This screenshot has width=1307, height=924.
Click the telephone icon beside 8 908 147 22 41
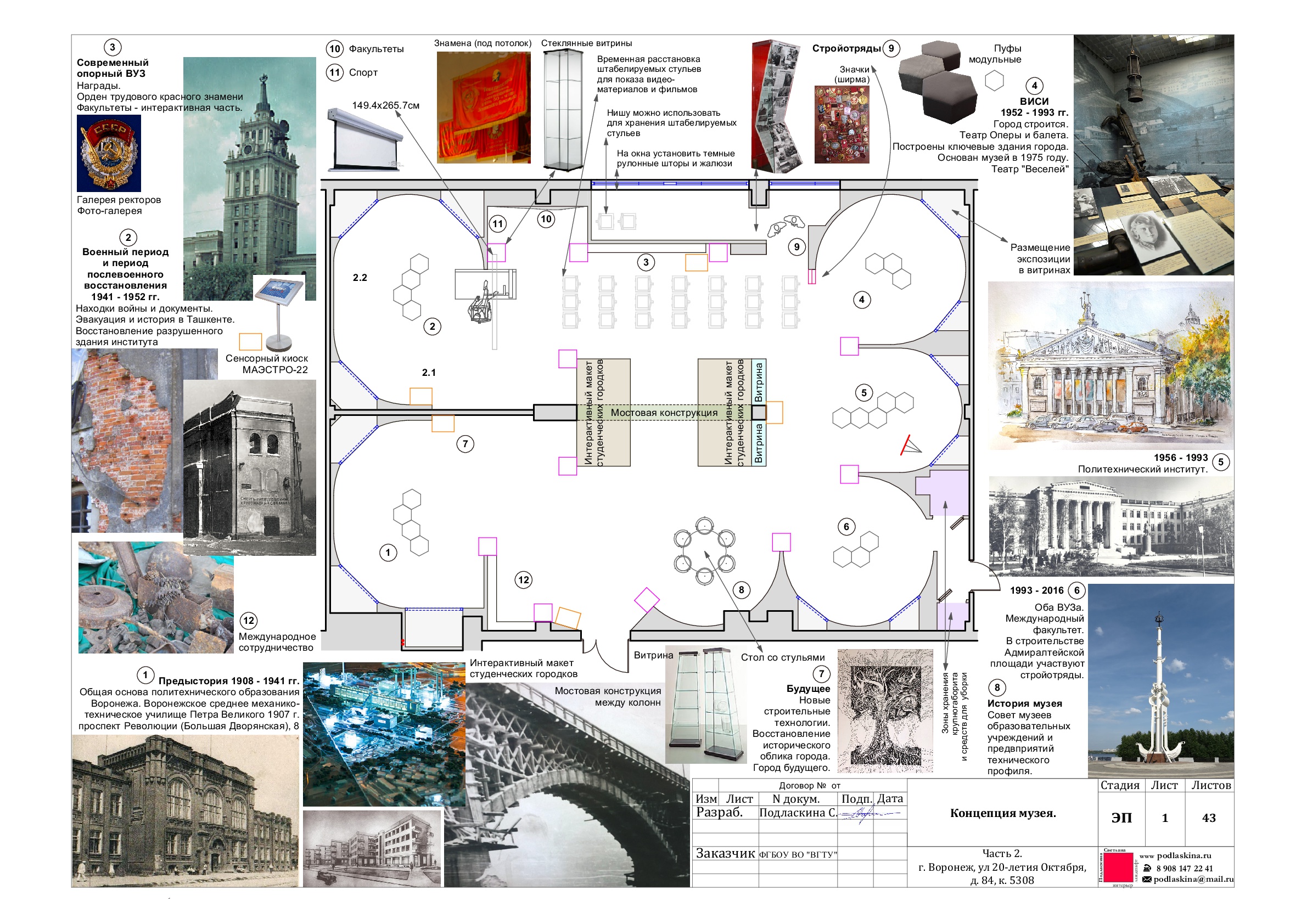(1147, 868)
